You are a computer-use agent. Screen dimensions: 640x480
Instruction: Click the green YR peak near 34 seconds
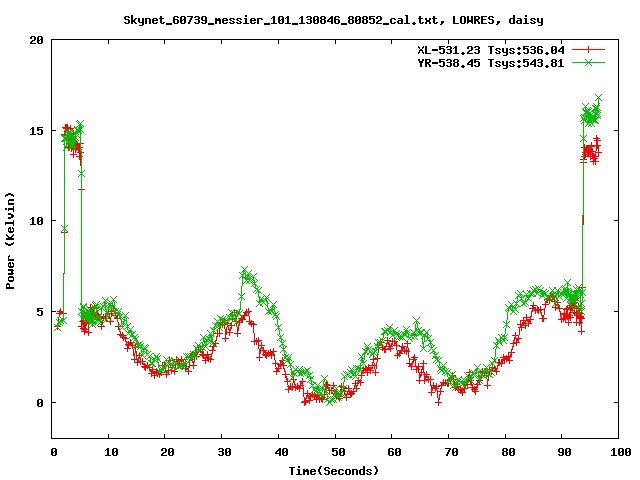(x=244, y=270)
